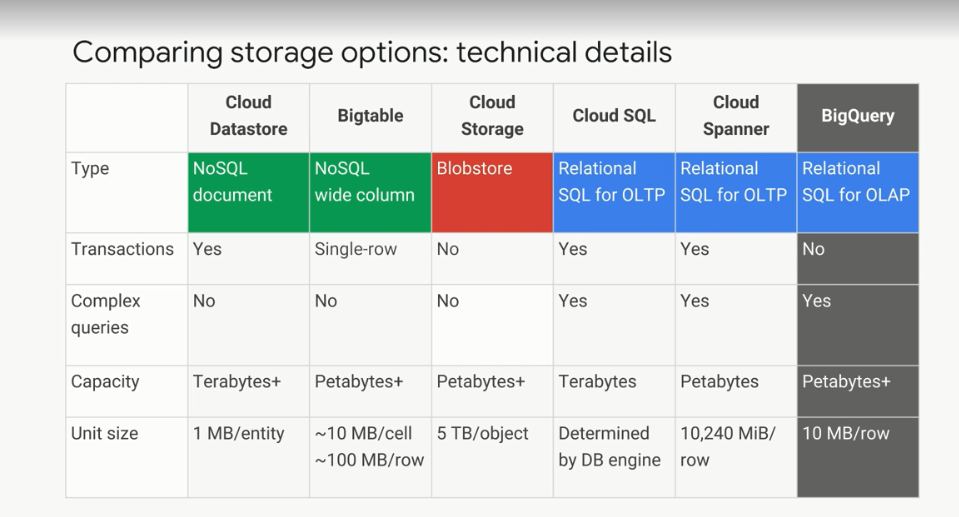This screenshot has height=517, width=959.
Task: Click the blue "Relational SQL for OLAP" cell
Action: click(858, 192)
